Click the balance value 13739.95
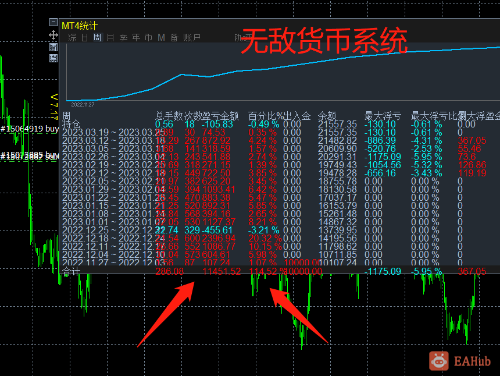 click(x=337, y=230)
